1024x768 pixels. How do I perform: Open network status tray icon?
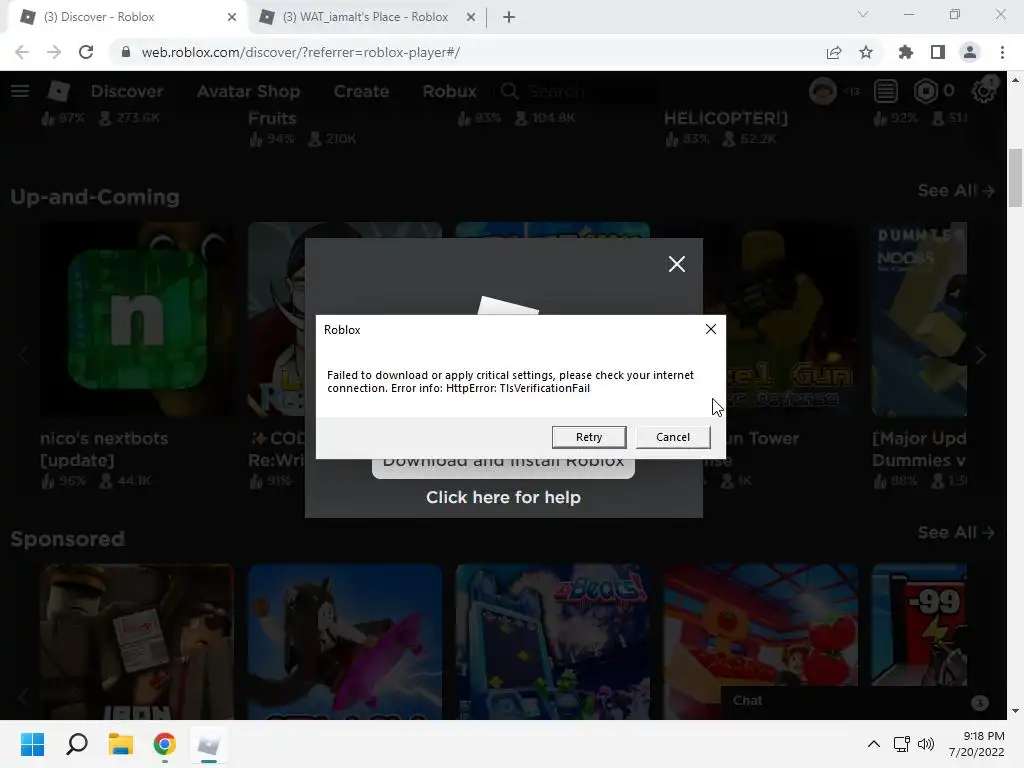coord(902,744)
